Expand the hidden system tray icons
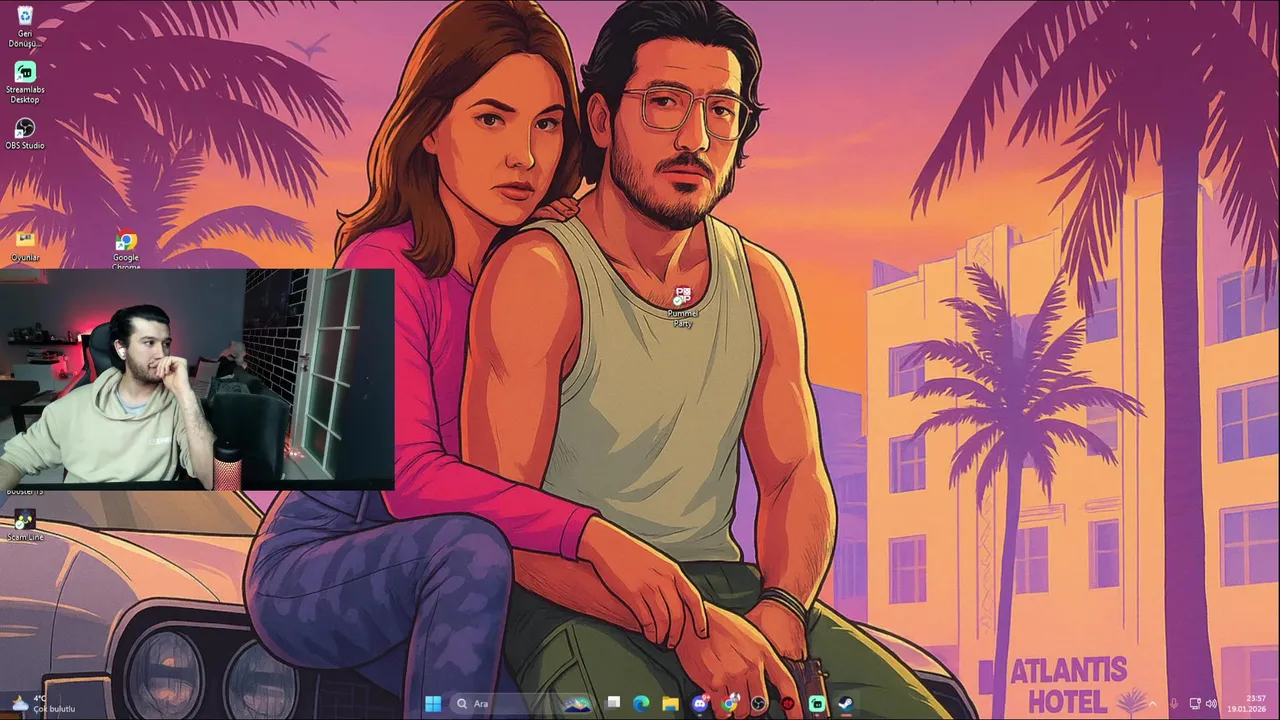 pyautogui.click(x=1152, y=704)
